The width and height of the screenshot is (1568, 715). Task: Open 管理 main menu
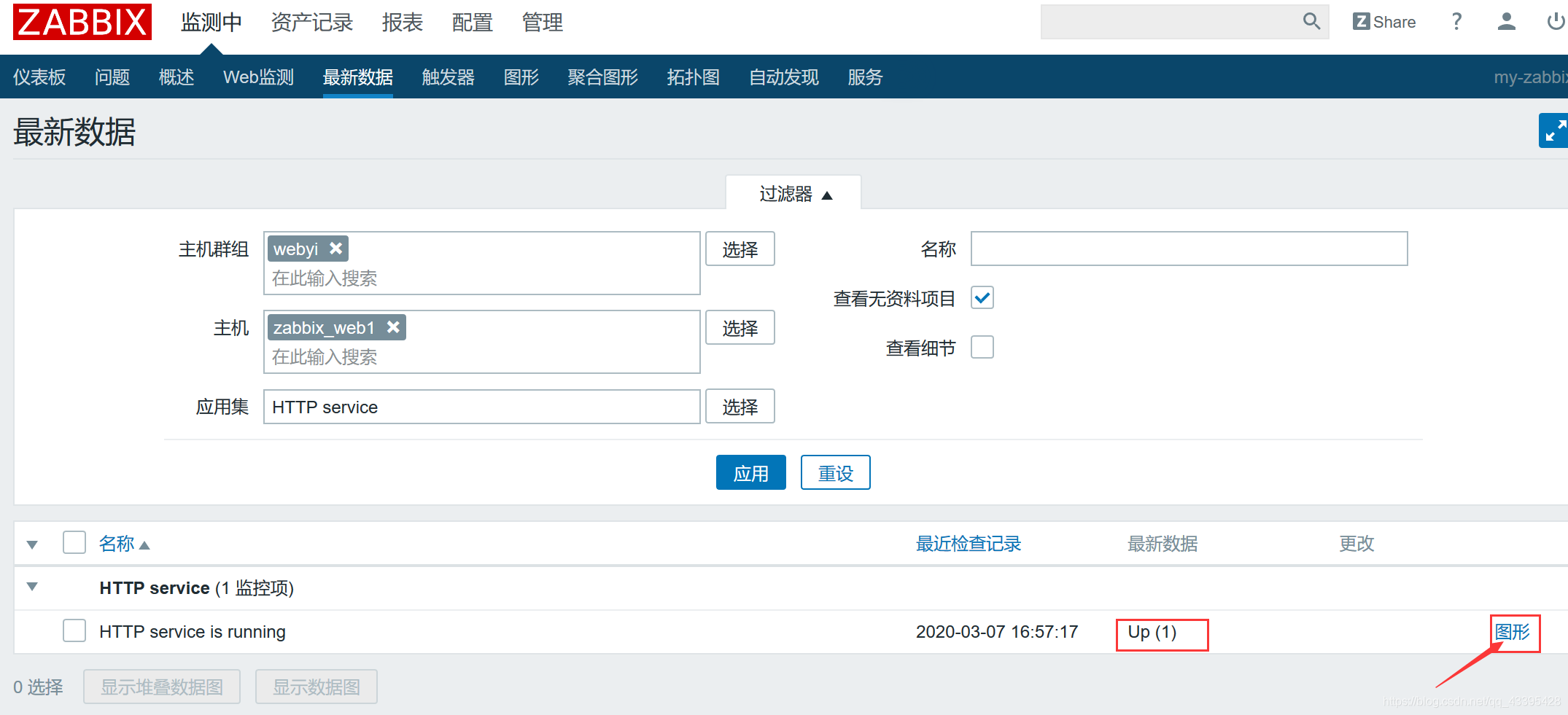click(x=543, y=23)
